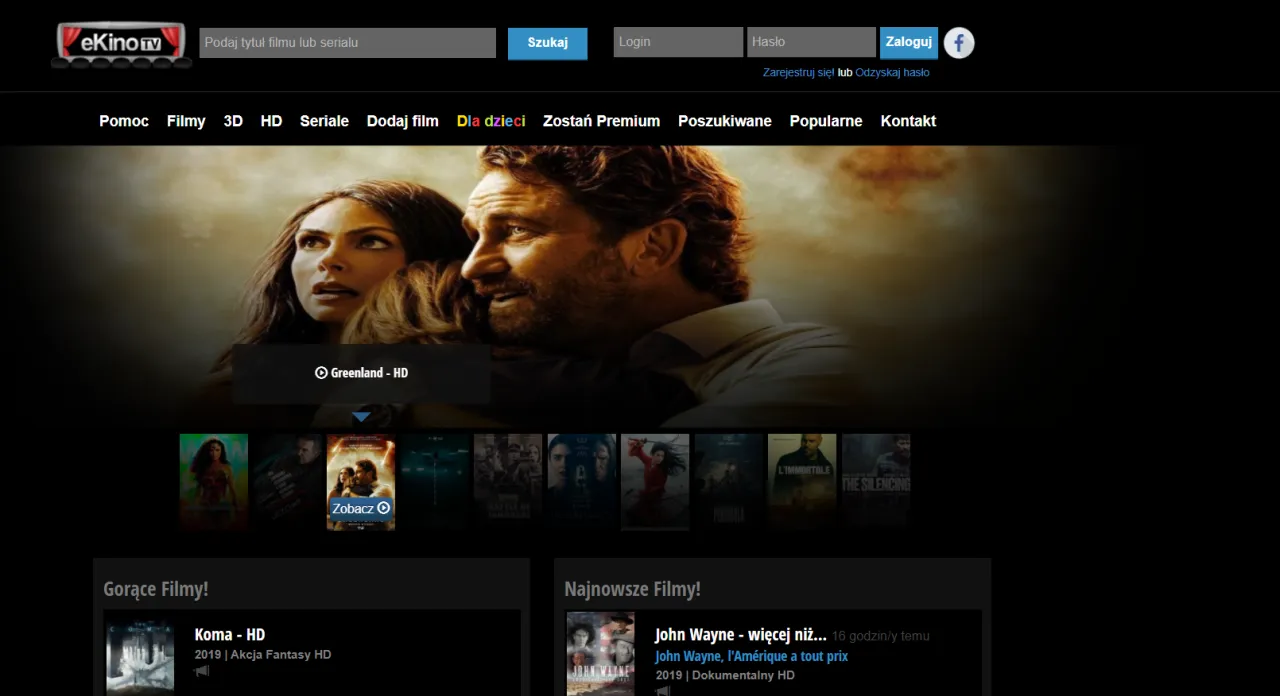Open the Koma - HD movie title

pos(230,634)
